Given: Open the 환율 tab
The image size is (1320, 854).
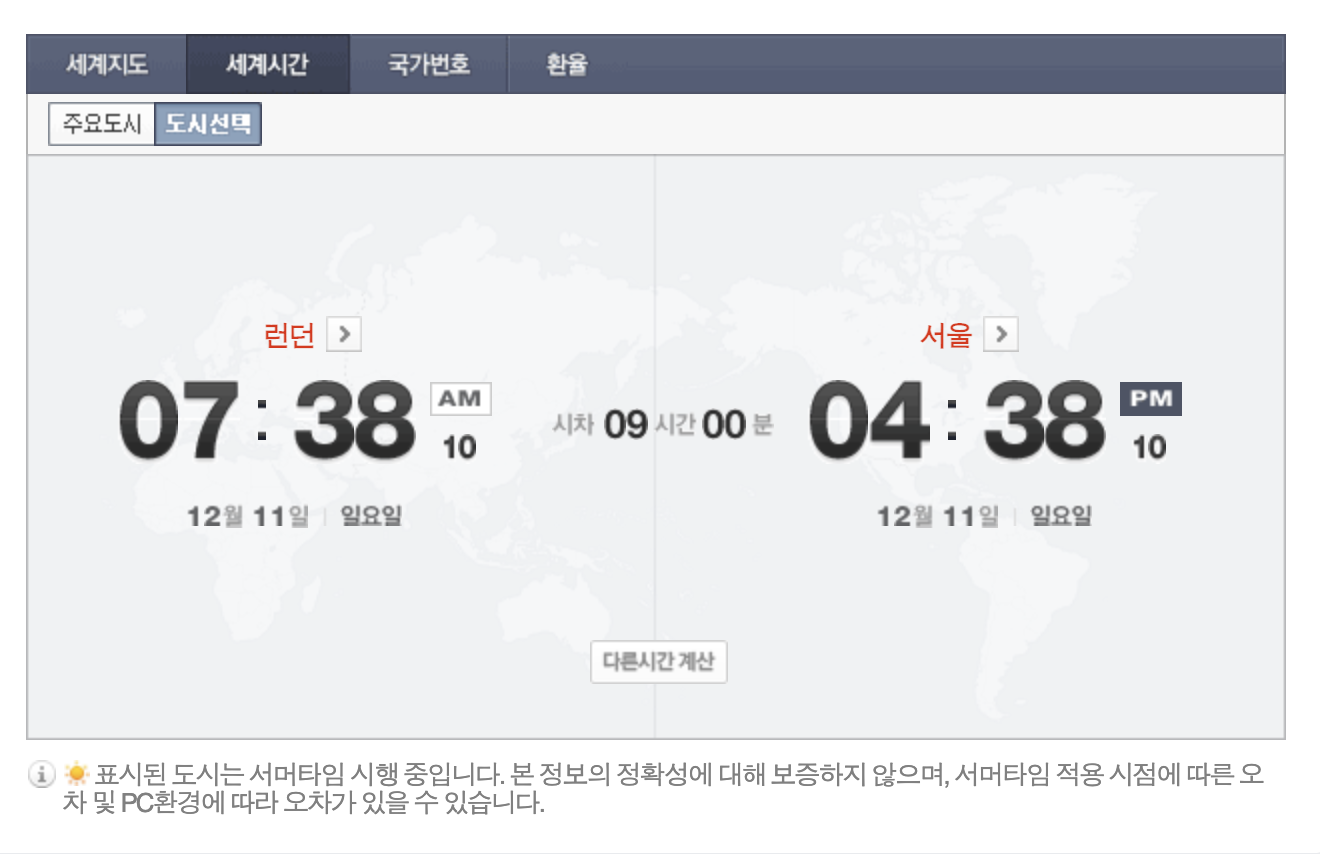Looking at the screenshot, I should click(x=567, y=65).
